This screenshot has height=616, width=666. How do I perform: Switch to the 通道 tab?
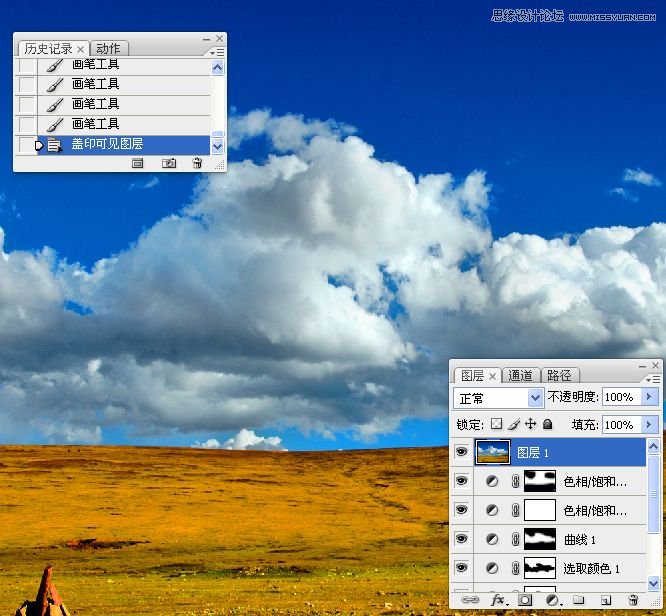pos(520,376)
